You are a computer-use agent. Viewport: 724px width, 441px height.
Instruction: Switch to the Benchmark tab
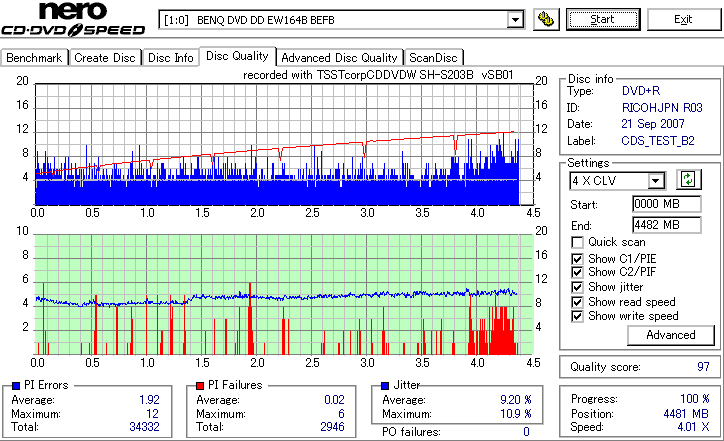pos(34,58)
